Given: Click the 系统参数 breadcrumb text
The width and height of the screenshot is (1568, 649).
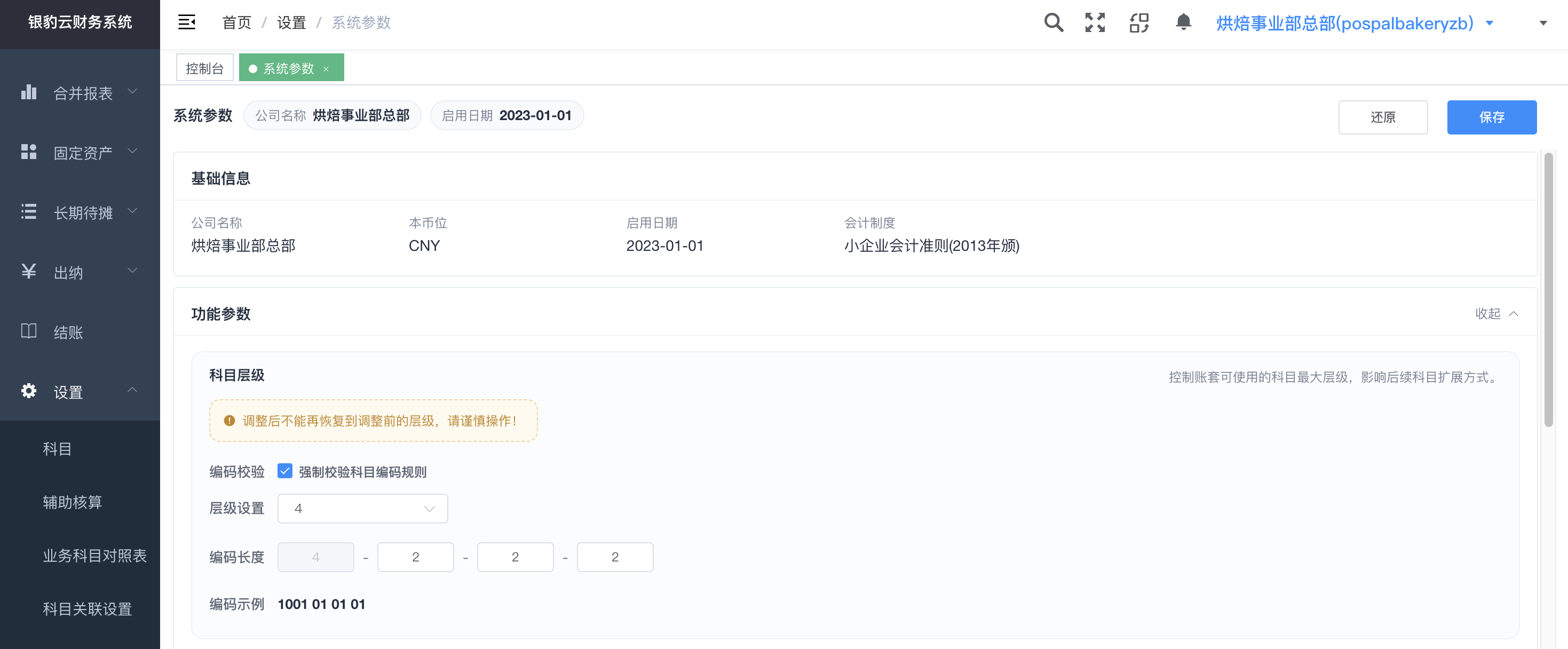Looking at the screenshot, I should coord(361,22).
